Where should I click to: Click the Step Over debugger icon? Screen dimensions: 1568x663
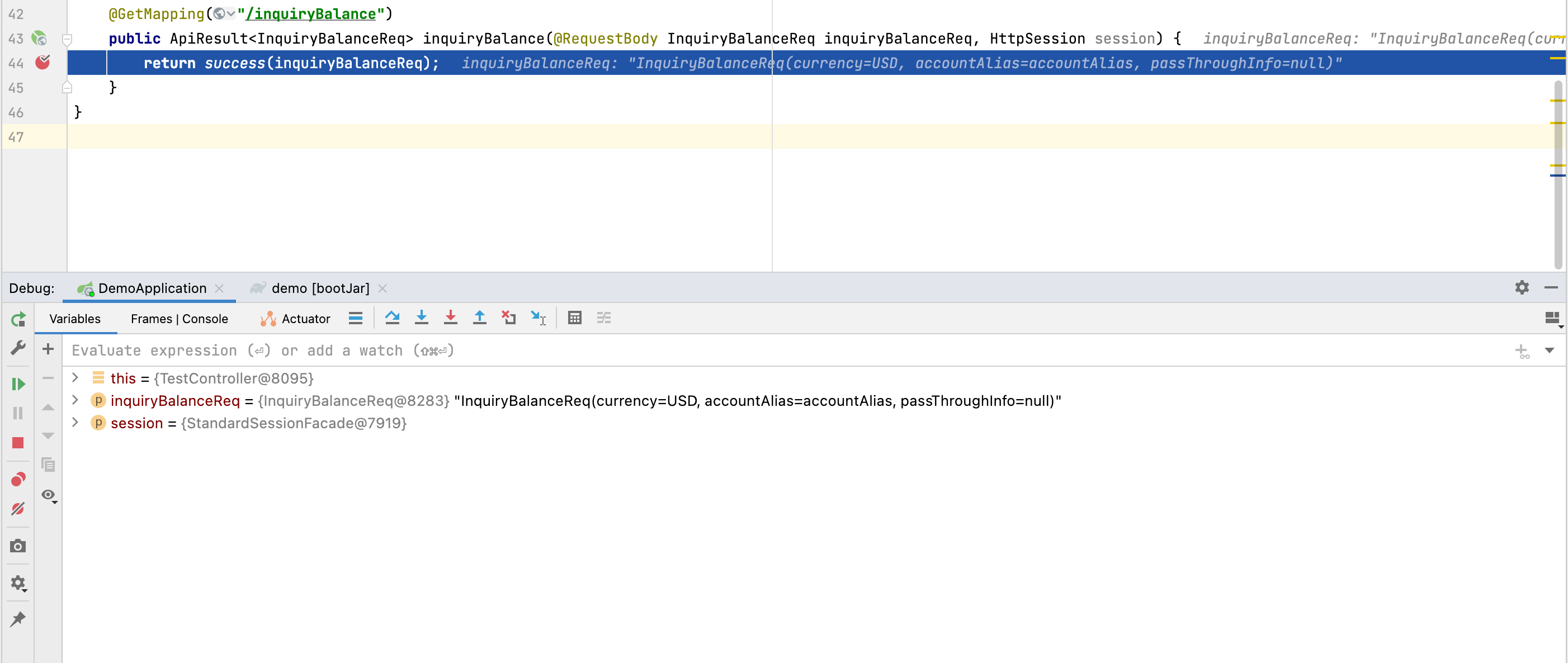pyautogui.click(x=392, y=318)
